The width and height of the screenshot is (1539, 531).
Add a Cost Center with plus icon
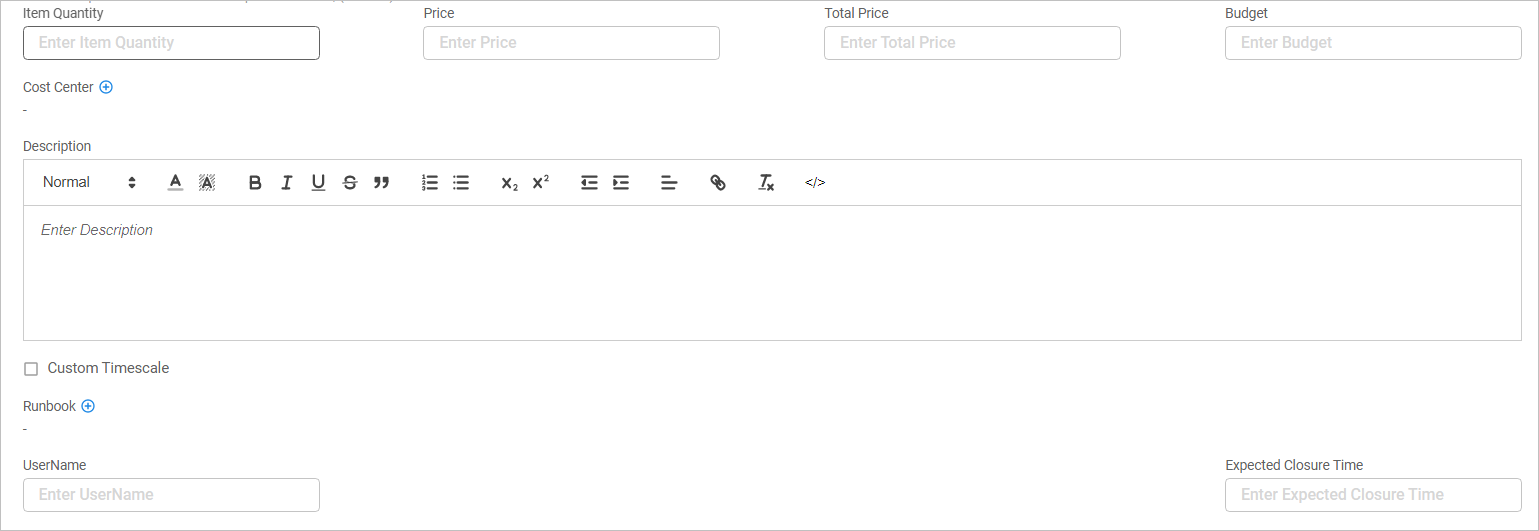(106, 87)
